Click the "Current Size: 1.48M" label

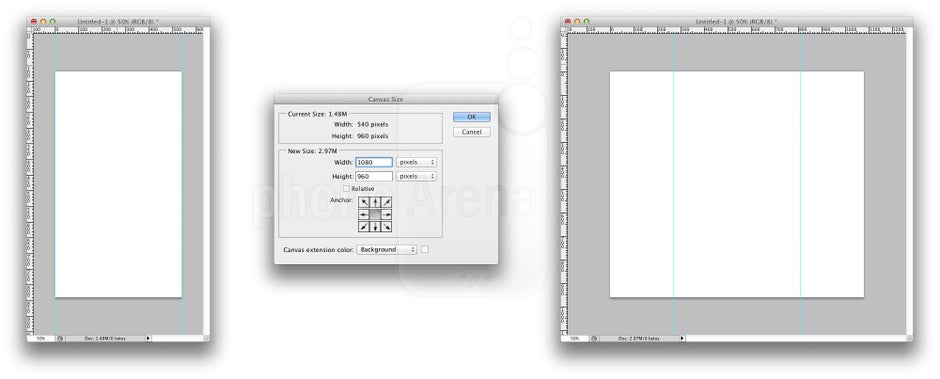[x=317, y=113]
